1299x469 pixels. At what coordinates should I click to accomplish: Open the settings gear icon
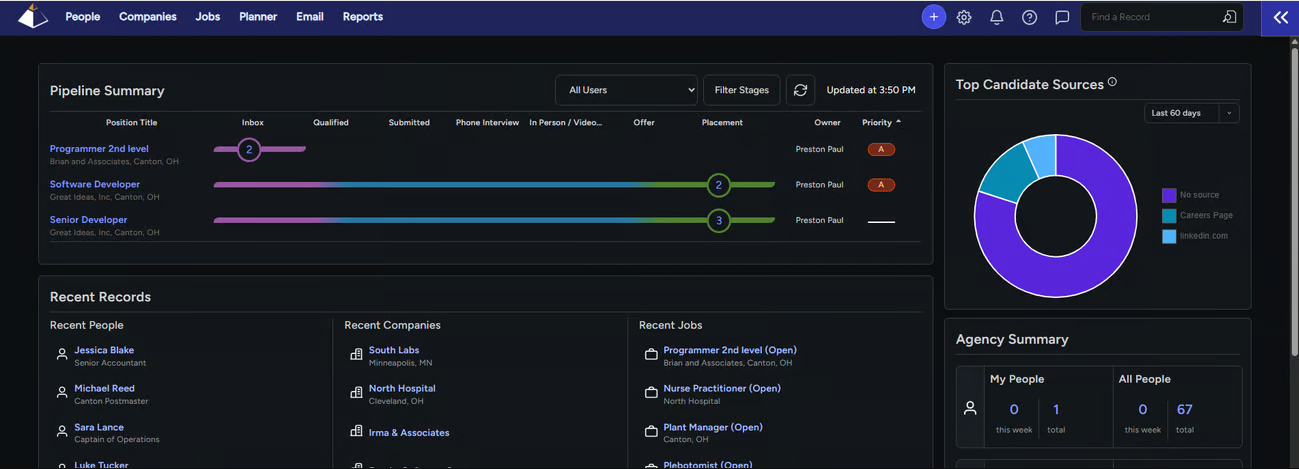[964, 17]
